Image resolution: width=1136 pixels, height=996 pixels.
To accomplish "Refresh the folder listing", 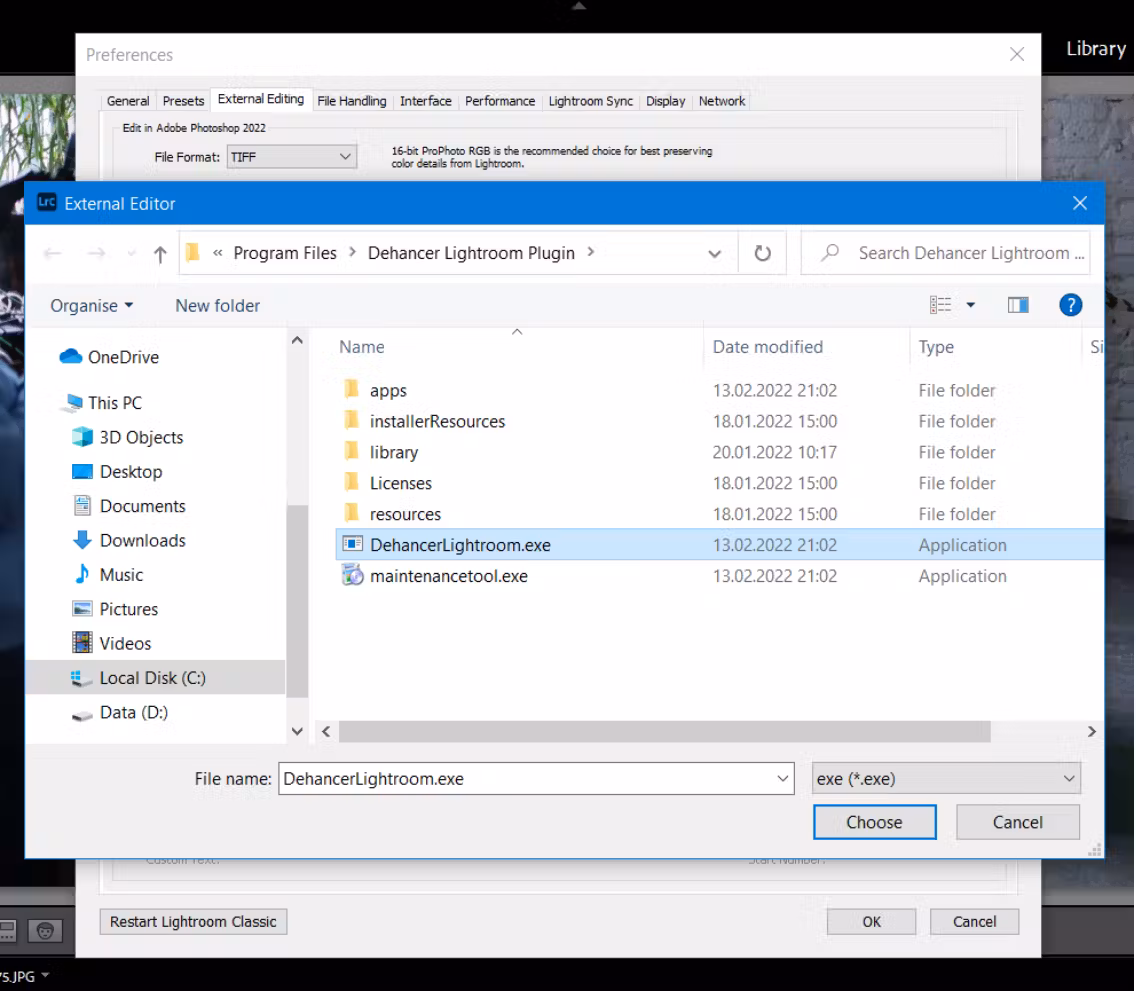I will [762, 254].
